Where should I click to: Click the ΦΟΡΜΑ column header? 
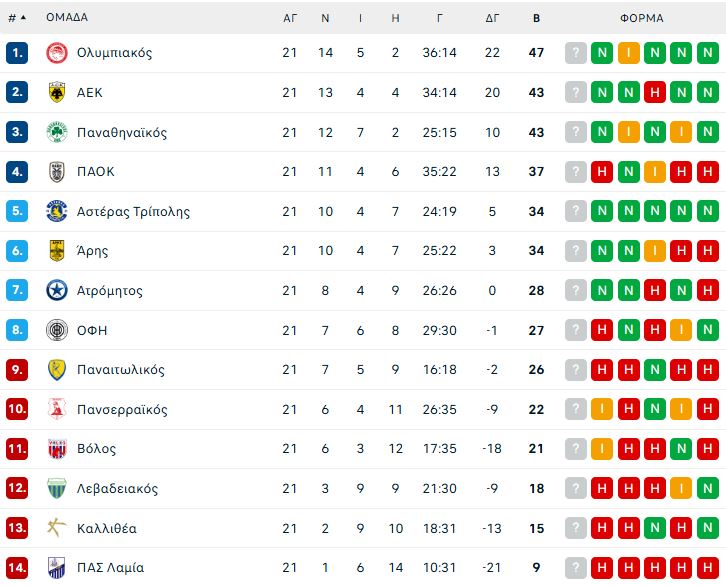point(642,18)
